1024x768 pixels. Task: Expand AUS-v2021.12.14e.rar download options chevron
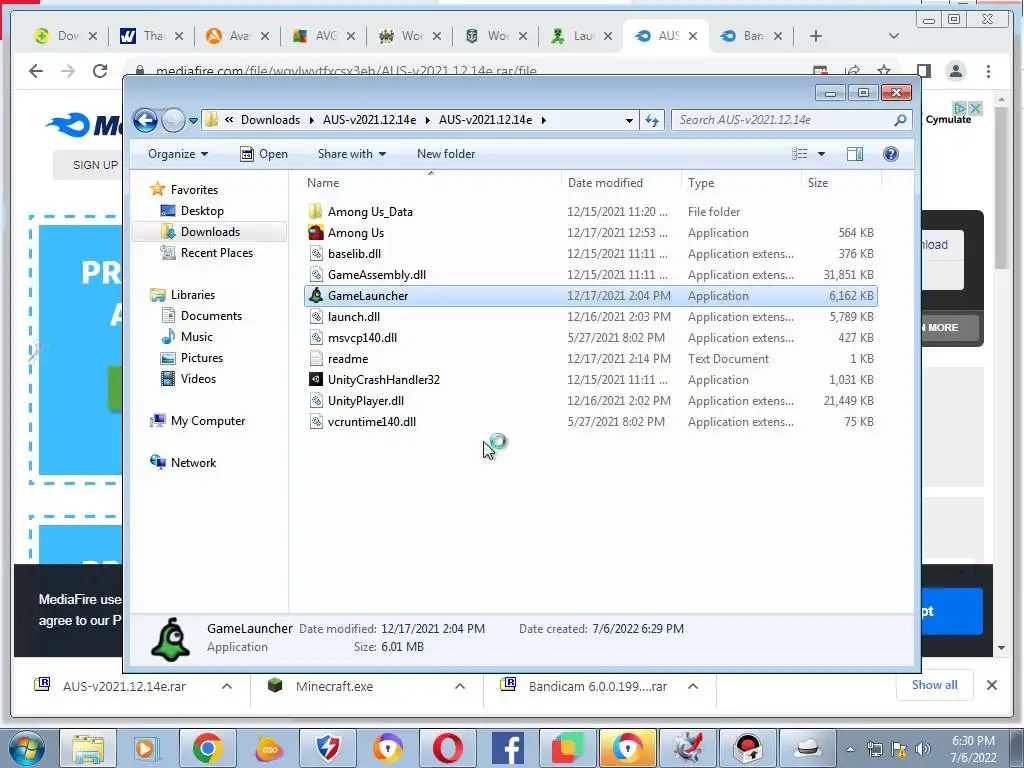click(227, 686)
